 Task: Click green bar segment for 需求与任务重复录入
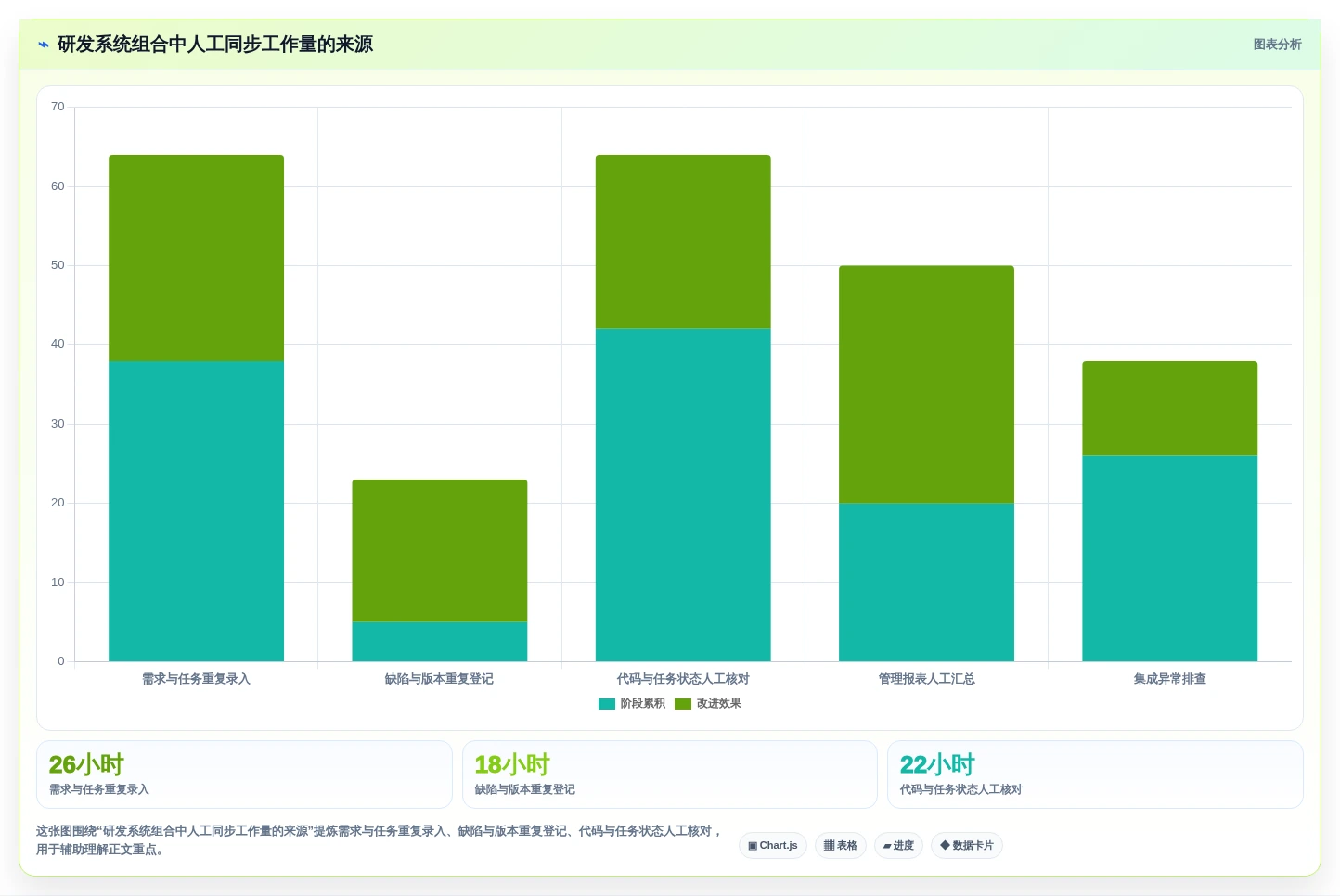coord(196,258)
